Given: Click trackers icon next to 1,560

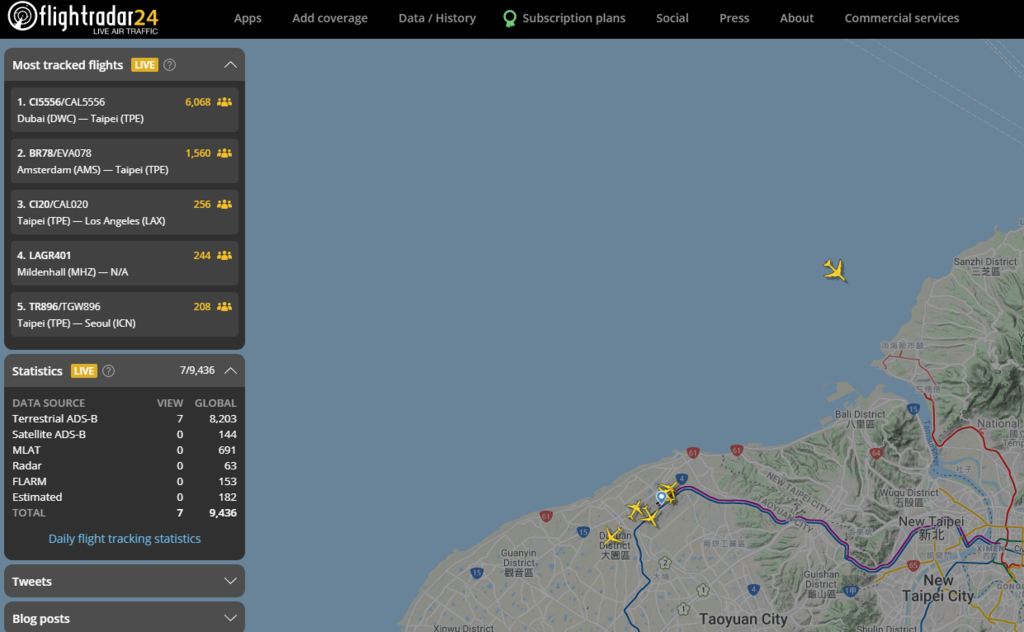Looking at the screenshot, I should click(224, 153).
